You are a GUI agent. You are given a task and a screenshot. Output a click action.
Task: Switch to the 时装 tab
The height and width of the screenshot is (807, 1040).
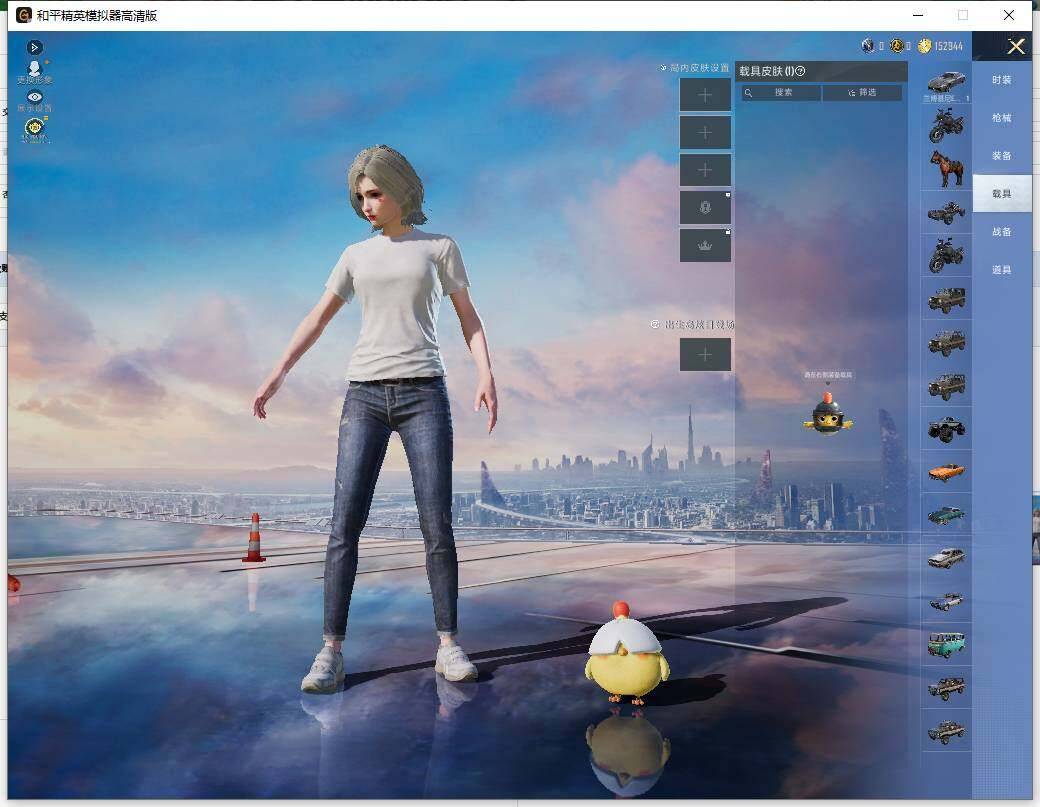pyautogui.click(x=1002, y=80)
